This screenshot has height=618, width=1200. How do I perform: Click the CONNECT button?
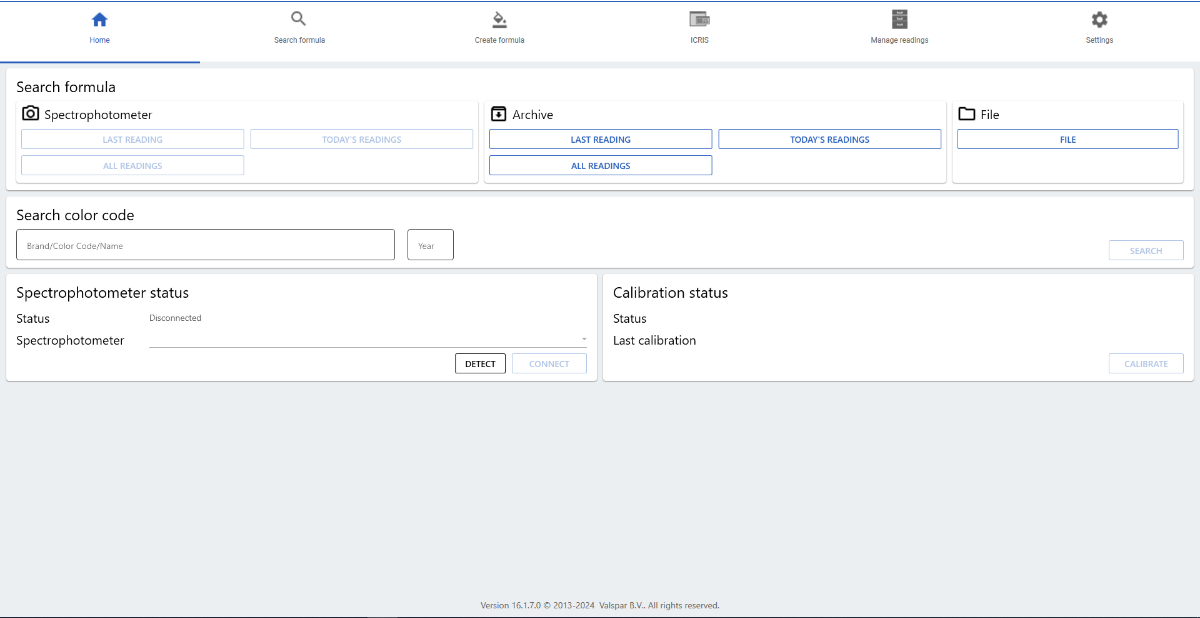tap(549, 363)
